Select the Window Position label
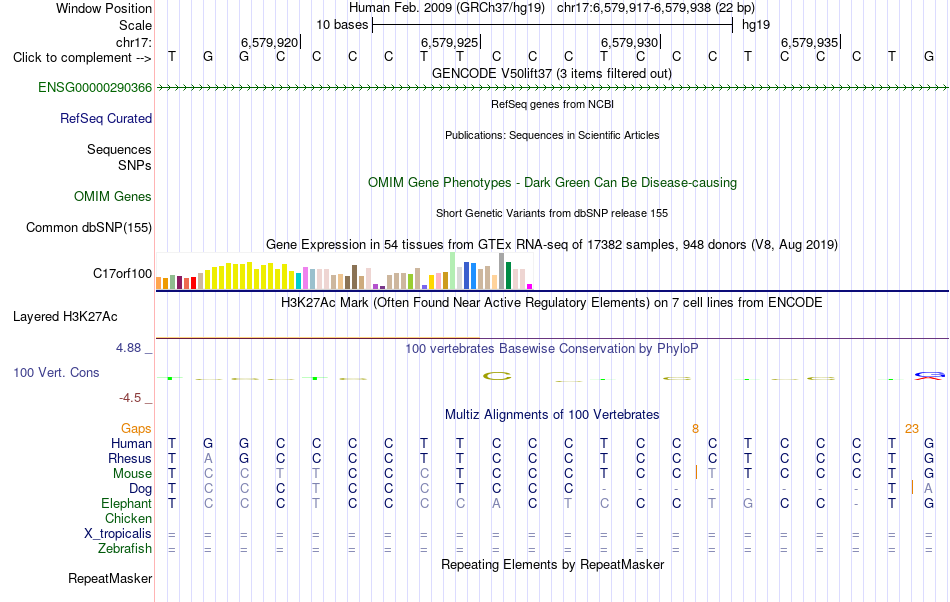This screenshot has height=602, width=950. point(104,9)
